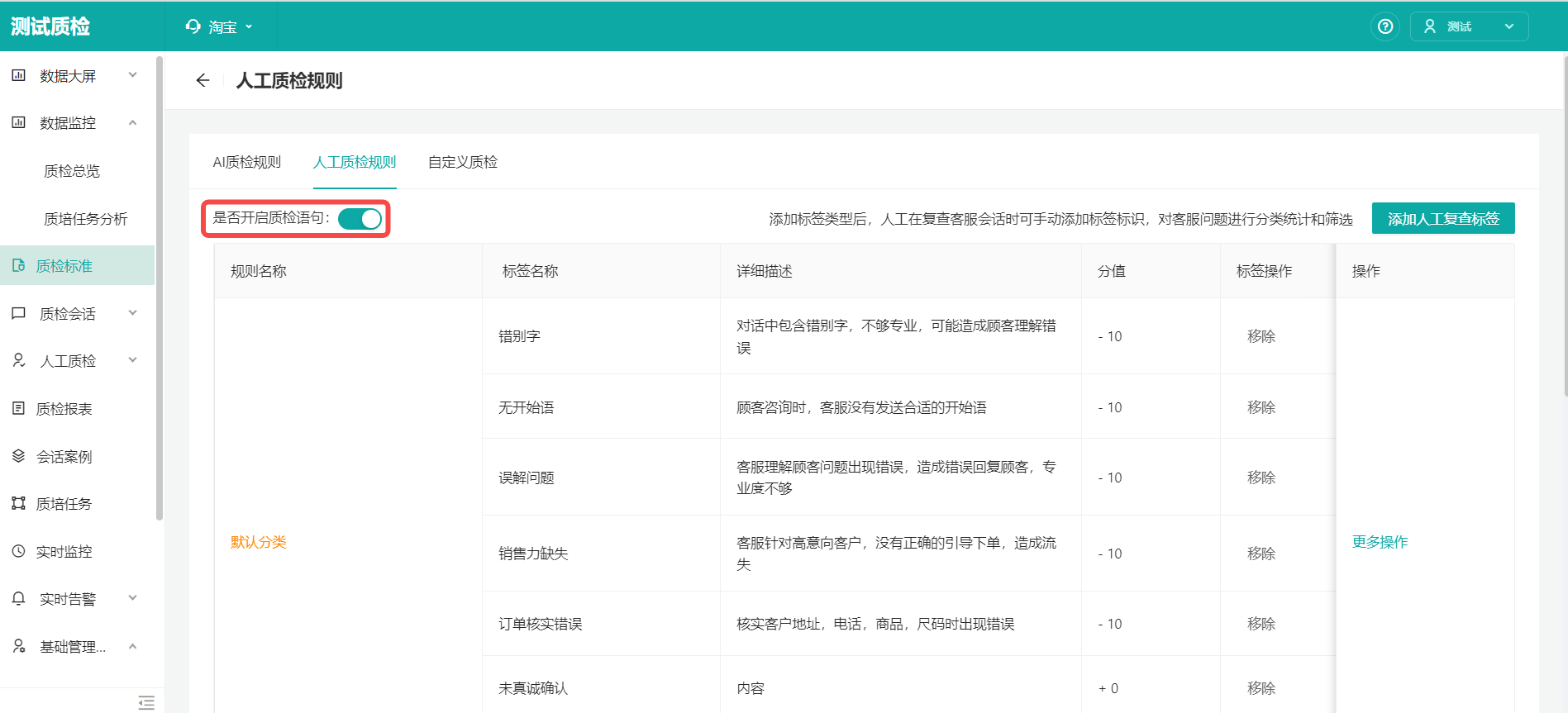Toggle the 是否开启质检语句 switch
This screenshot has height=713, width=1568.
(x=360, y=219)
